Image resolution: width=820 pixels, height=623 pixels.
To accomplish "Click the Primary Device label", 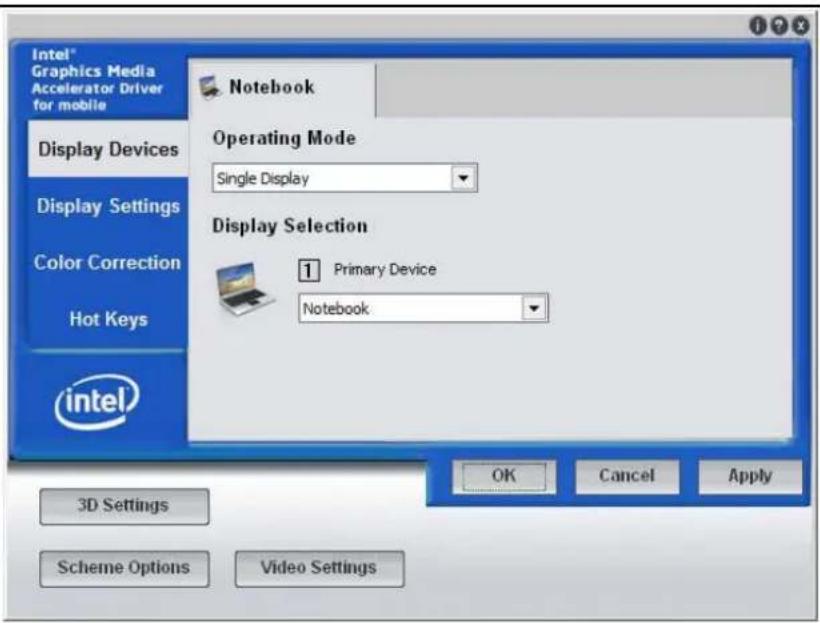I will tap(385, 270).
